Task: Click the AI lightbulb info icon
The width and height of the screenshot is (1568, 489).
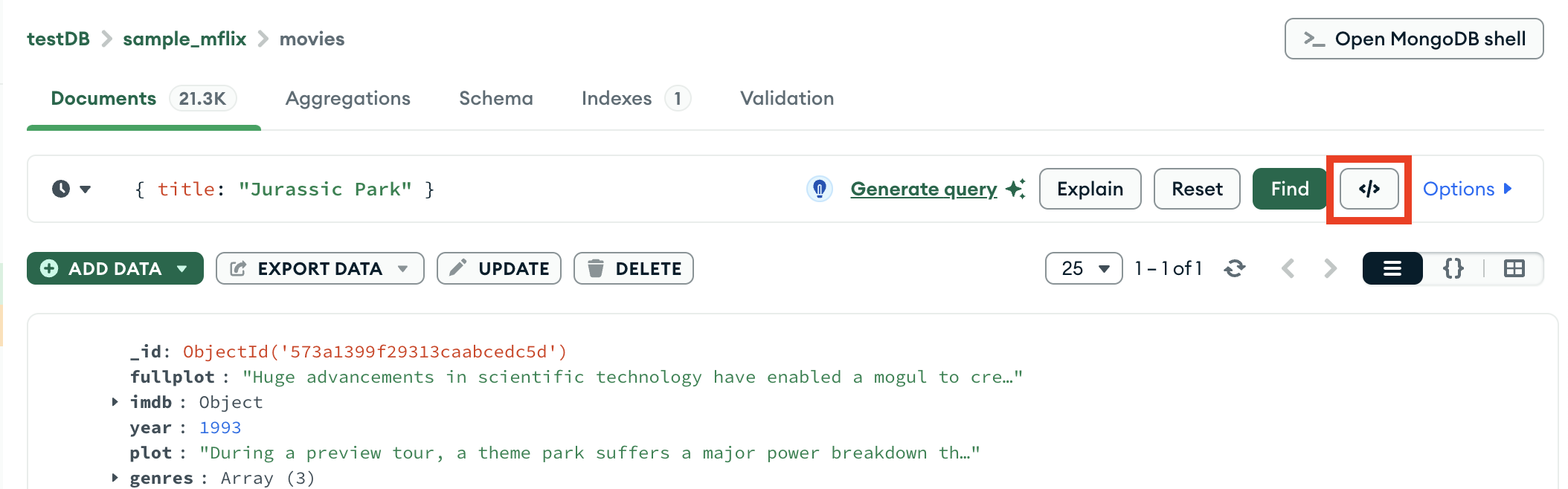Action: [819, 189]
